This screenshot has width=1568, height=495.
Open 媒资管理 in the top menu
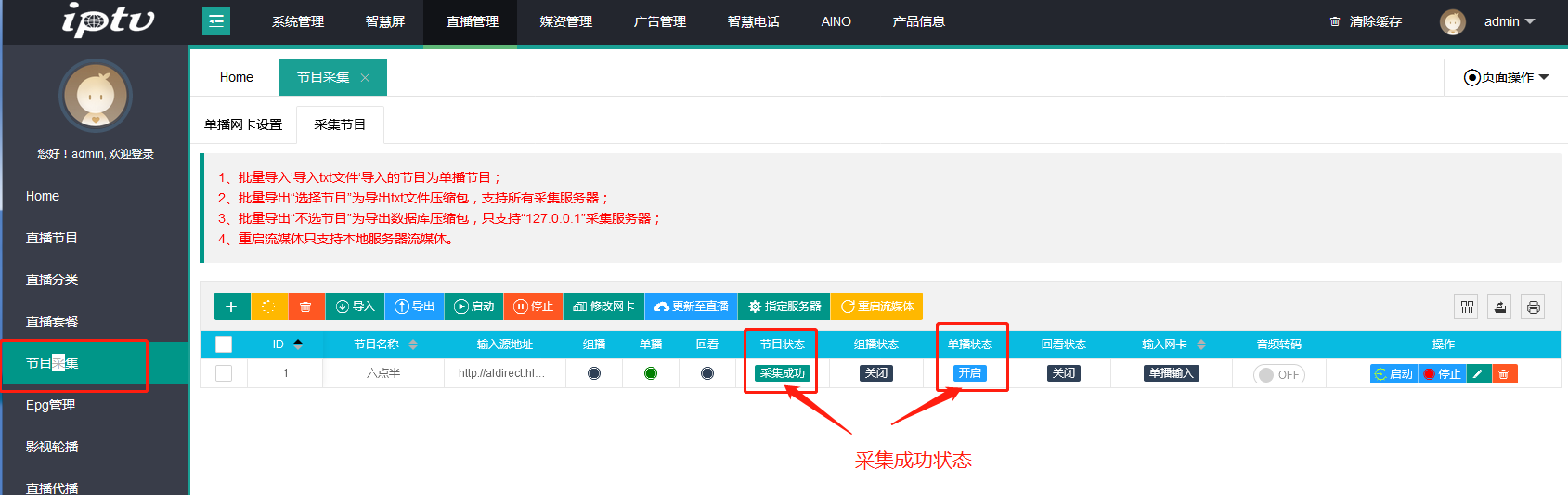[x=565, y=21]
